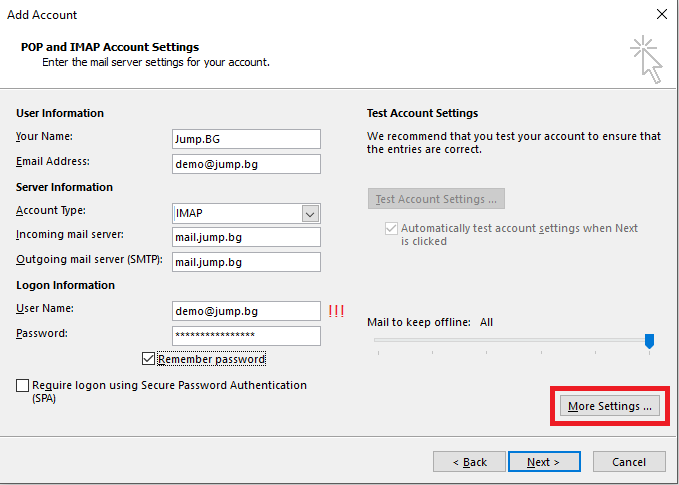The image size is (679, 485).
Task: Close the Add Account dialog
Action: 662,14
